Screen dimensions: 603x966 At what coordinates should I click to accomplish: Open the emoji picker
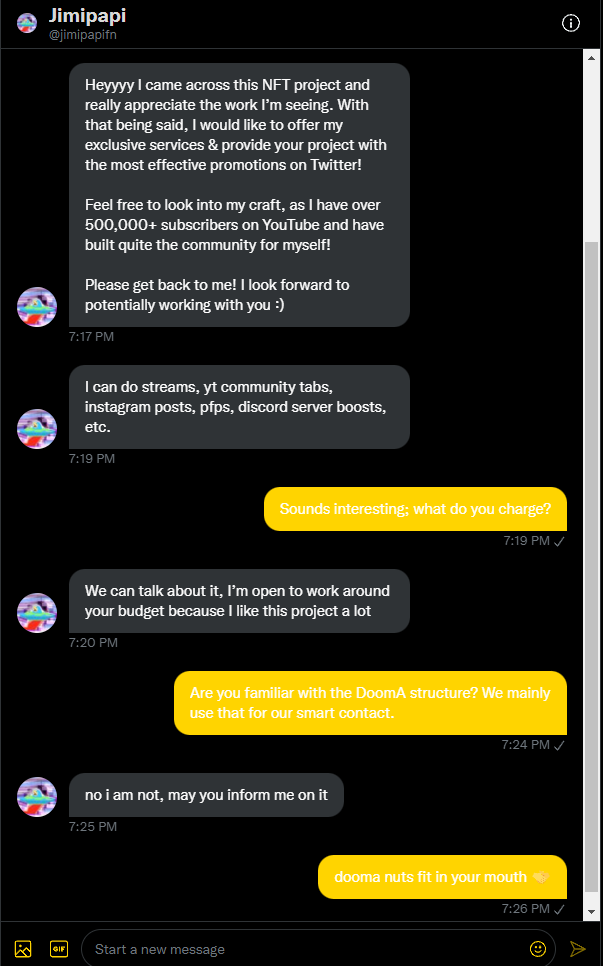point(538,948)
